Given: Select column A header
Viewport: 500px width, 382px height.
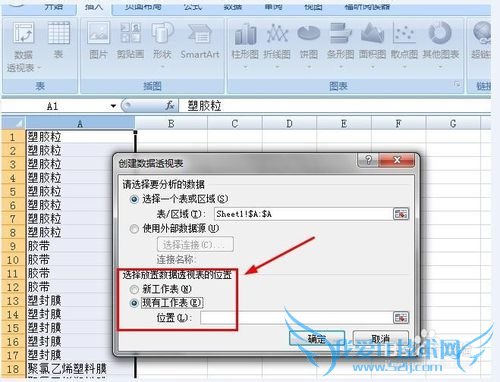Looking at the screenshot, I should coord(80,124).
